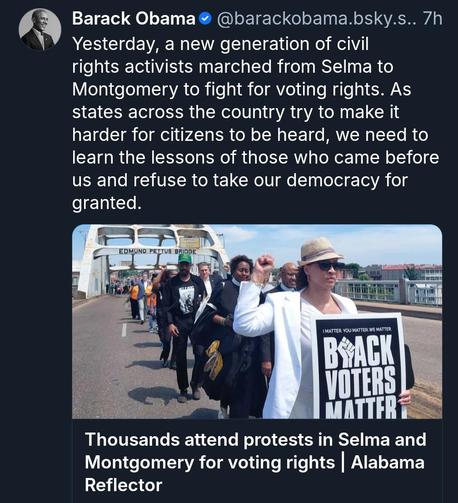Open the 'Thousands attend protests in Selma' headline

255,462
